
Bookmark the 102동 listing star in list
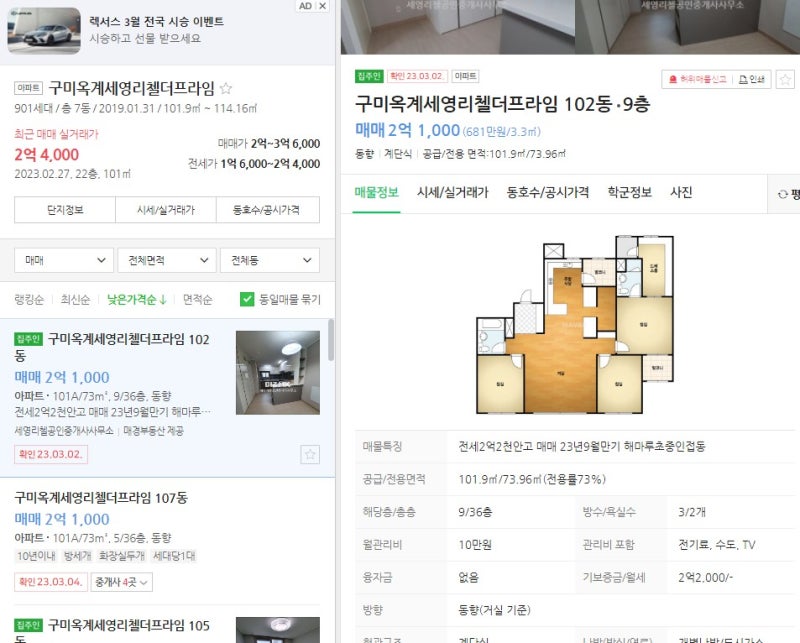(x=310, y=454)
